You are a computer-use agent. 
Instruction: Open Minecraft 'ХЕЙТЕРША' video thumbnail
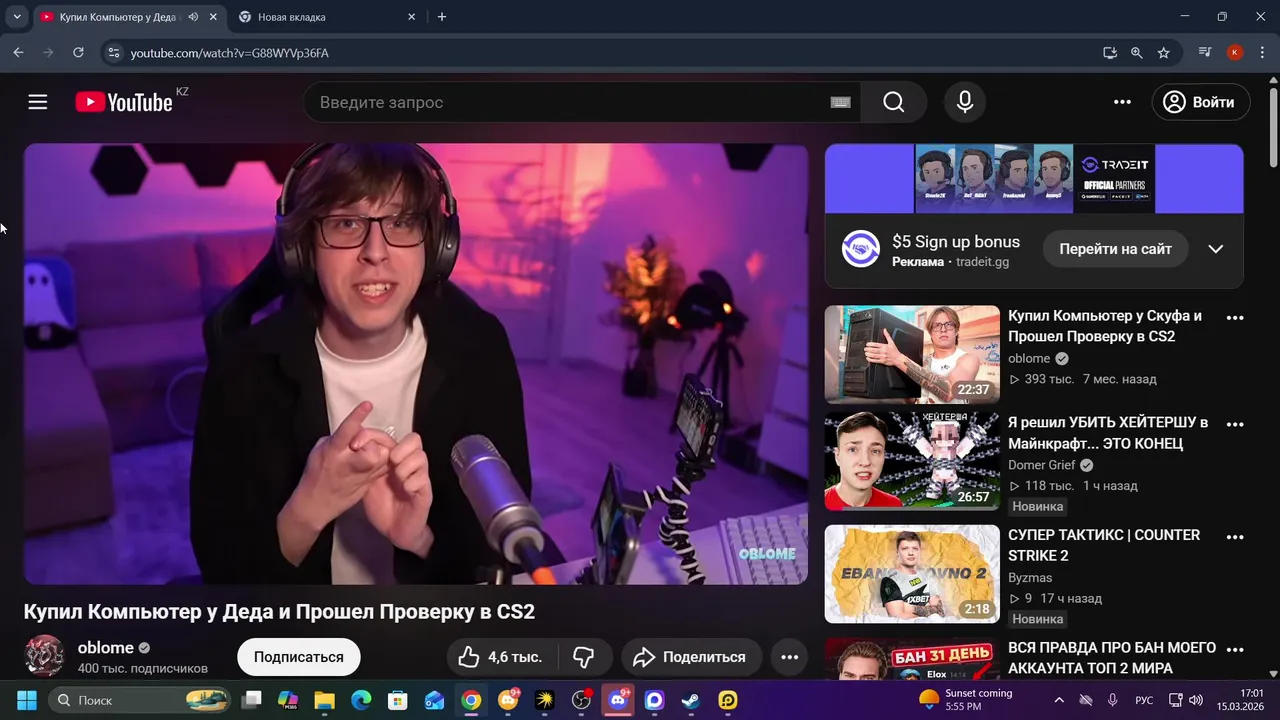912,461
